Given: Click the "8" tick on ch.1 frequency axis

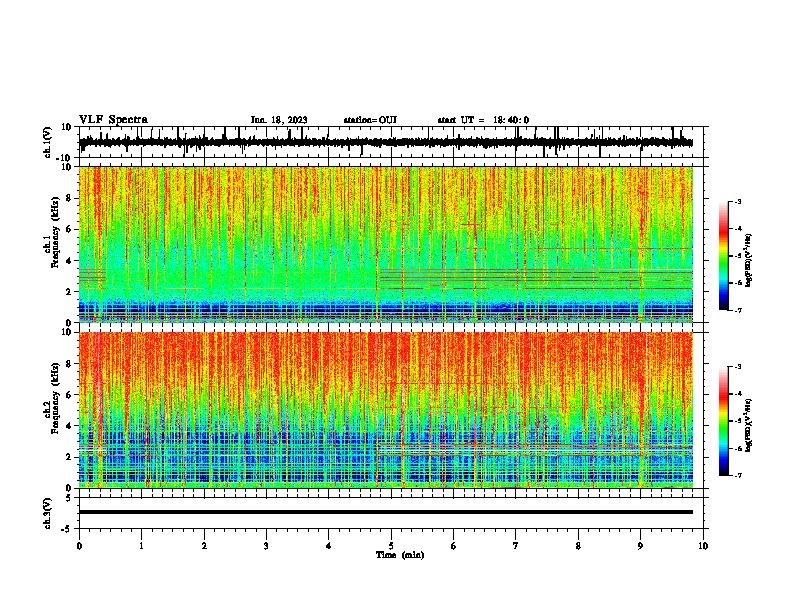Looking at the screenshot, I should [x=69, y=198].
